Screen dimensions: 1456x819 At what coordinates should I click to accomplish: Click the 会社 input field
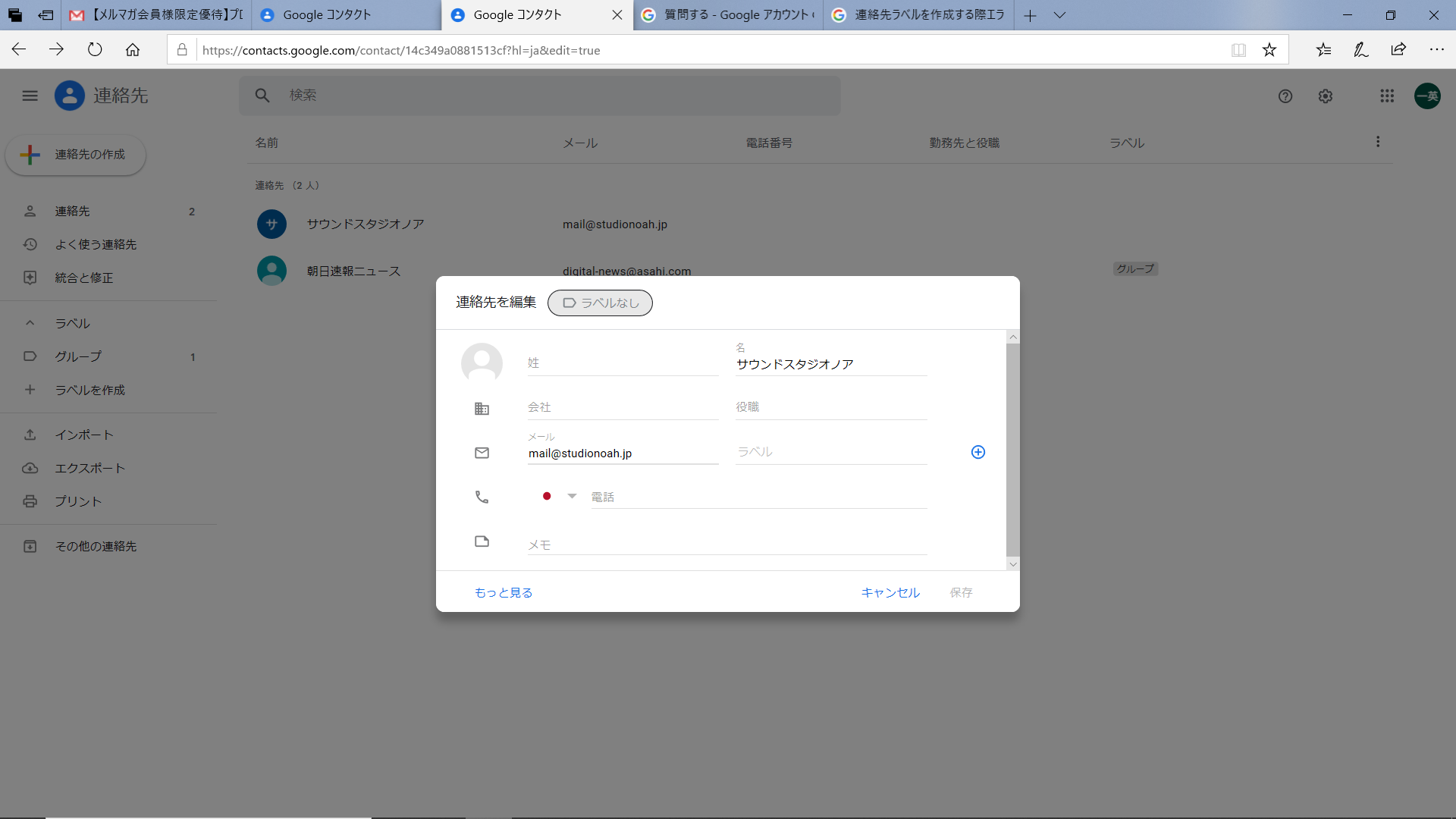pyautogui.click(x=623, y=407)
